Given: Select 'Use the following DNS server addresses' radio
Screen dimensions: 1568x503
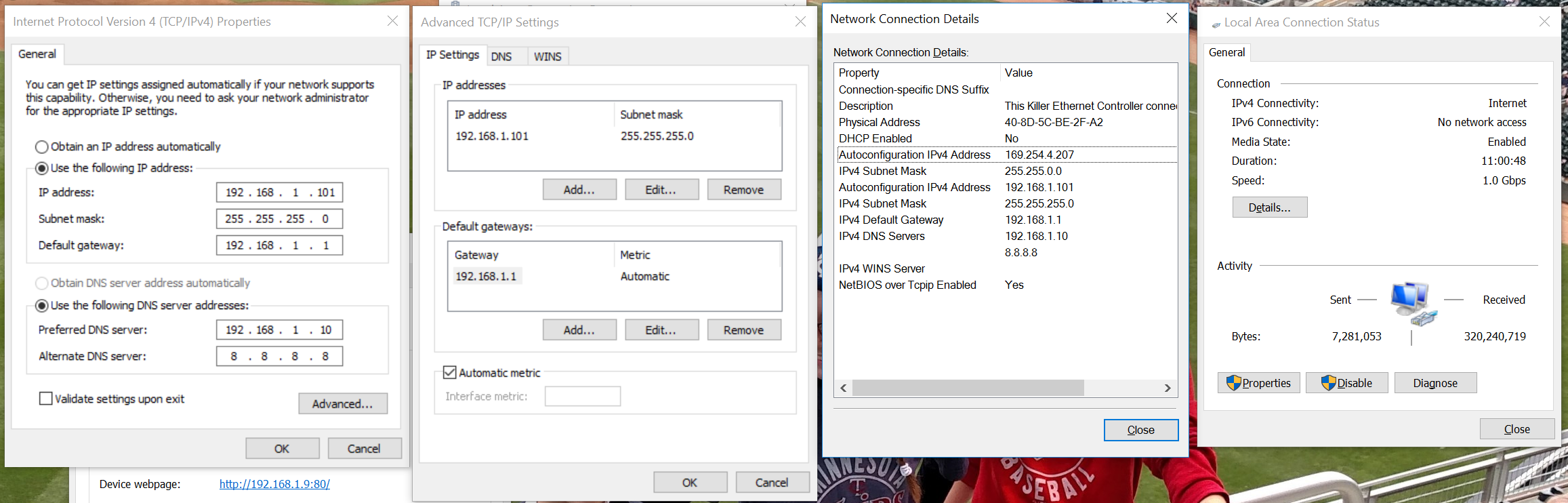Looking at the screenshot, I should 41,306.
